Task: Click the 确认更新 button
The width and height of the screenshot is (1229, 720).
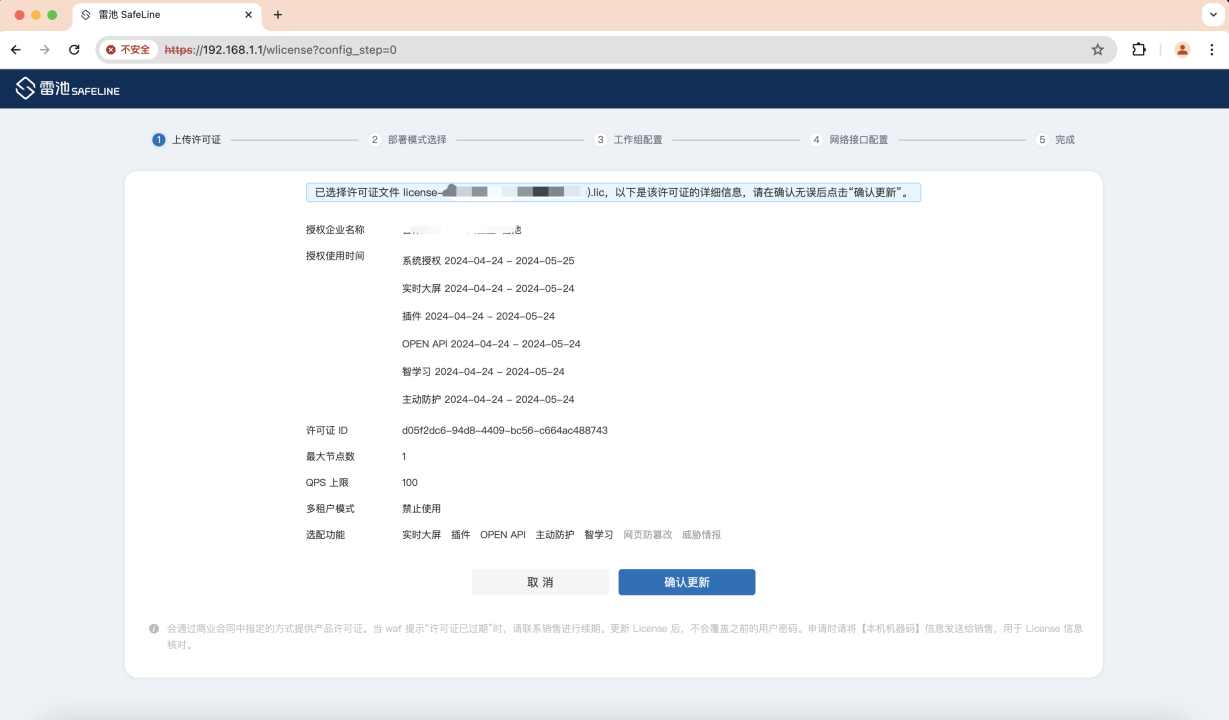Action: click(686, 582)
